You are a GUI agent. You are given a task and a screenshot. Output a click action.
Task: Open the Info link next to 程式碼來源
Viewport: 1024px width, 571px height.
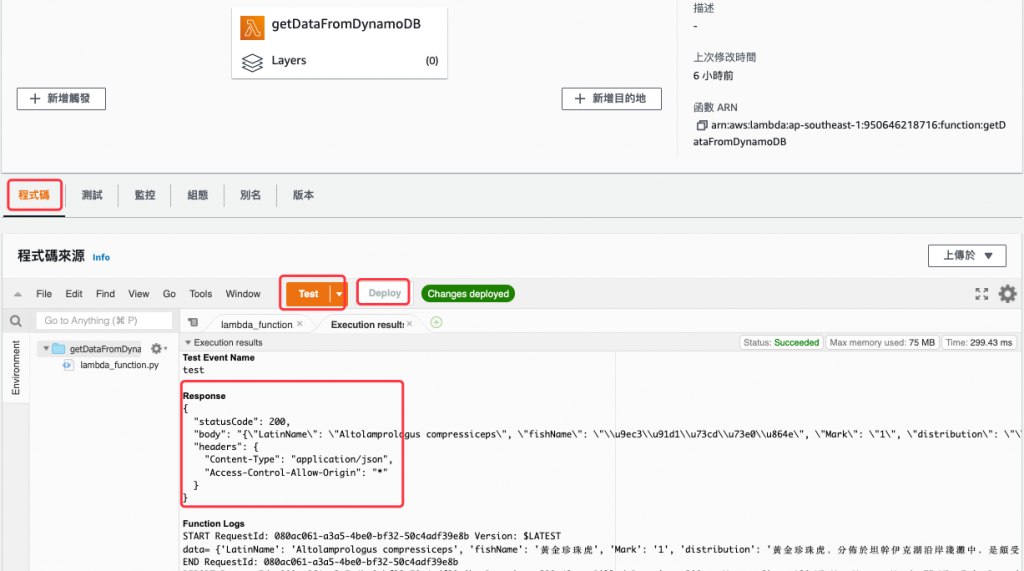point(101,257)
